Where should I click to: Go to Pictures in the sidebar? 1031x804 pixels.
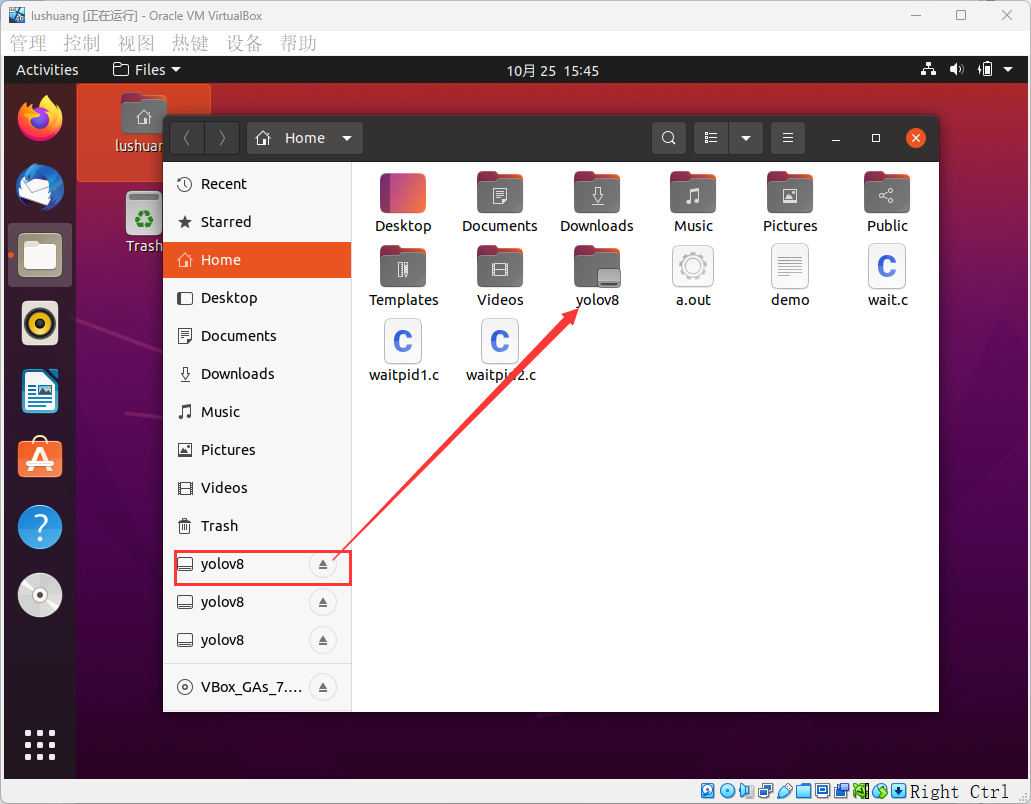point(257,450)
